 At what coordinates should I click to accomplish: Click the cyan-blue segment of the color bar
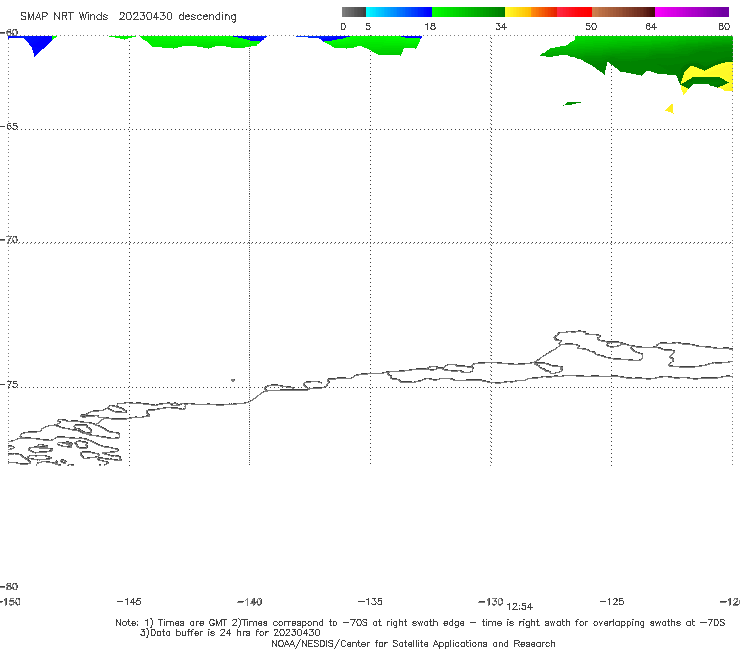(399, 12)
